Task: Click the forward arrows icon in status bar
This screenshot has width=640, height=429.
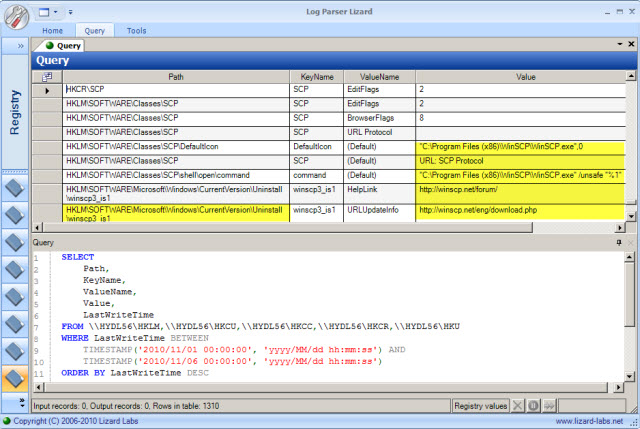Action: (549, 406)
